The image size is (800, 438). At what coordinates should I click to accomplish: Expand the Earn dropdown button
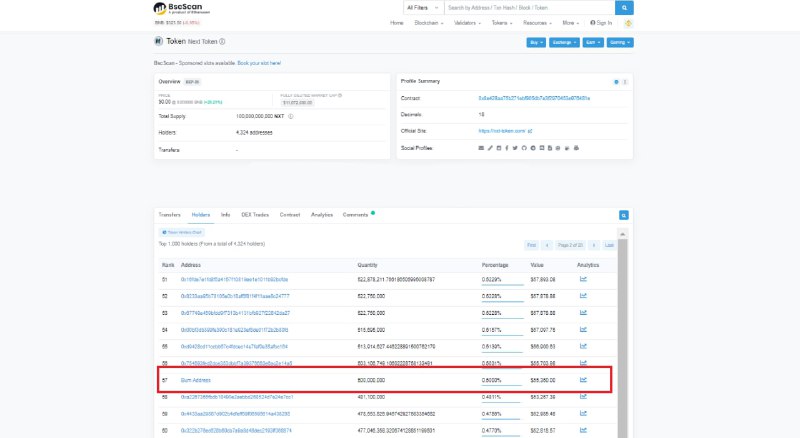pos(593,42)
